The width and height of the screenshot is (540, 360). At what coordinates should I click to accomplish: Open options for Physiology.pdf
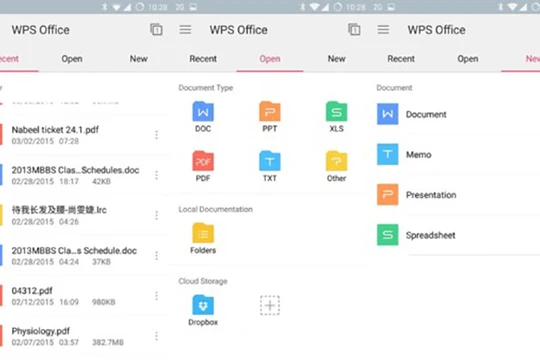click(x=156, y=336)
